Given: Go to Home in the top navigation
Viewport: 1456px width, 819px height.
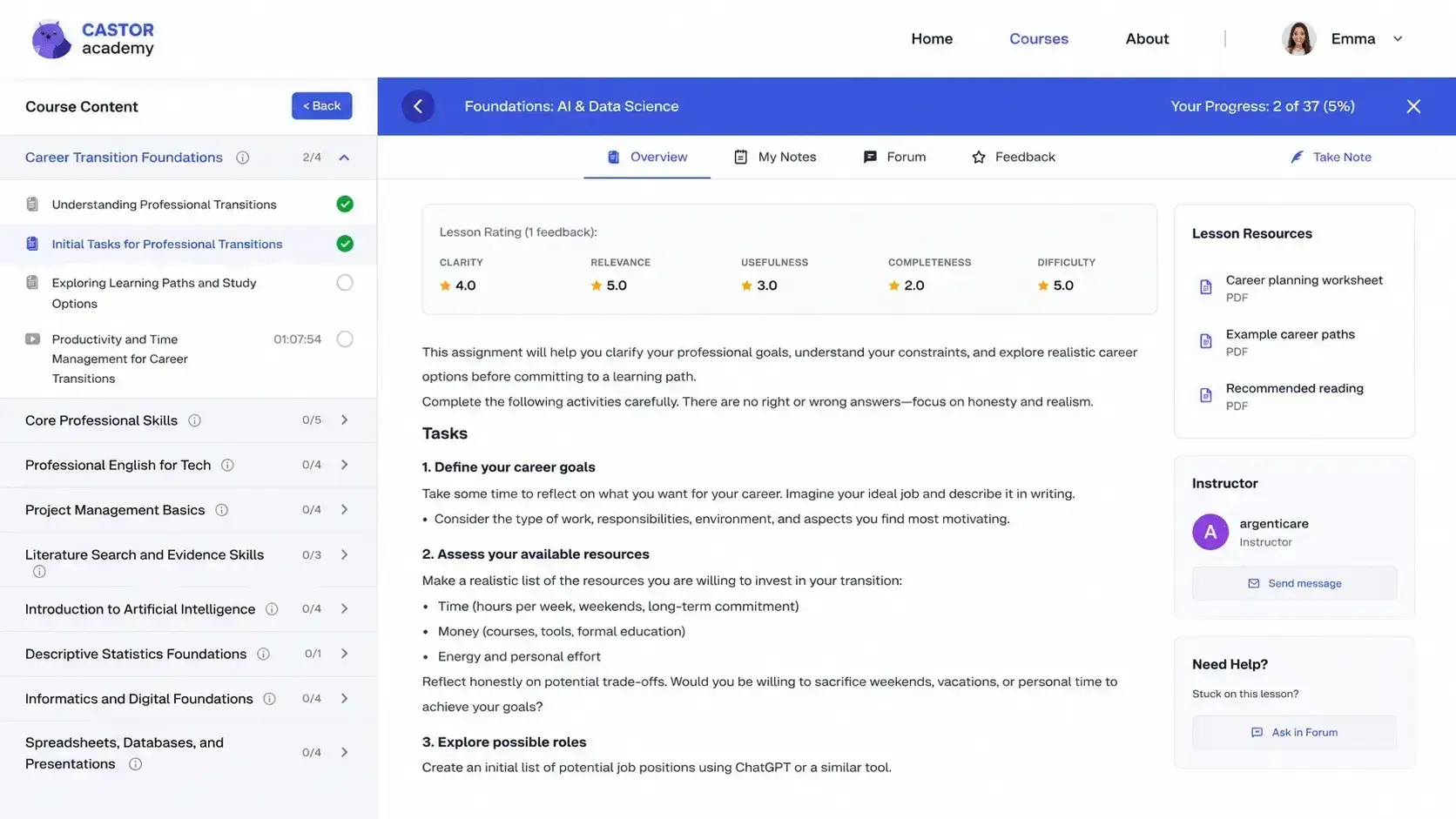Looking at the screenshot, I should coord(932,38).
